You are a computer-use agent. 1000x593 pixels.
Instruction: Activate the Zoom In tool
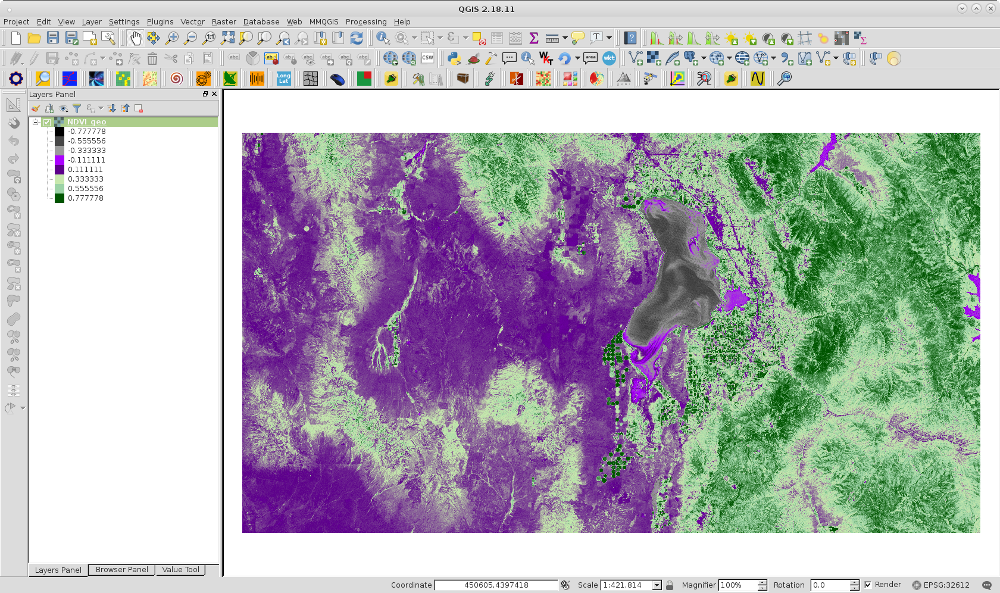(x=172, y=38)
